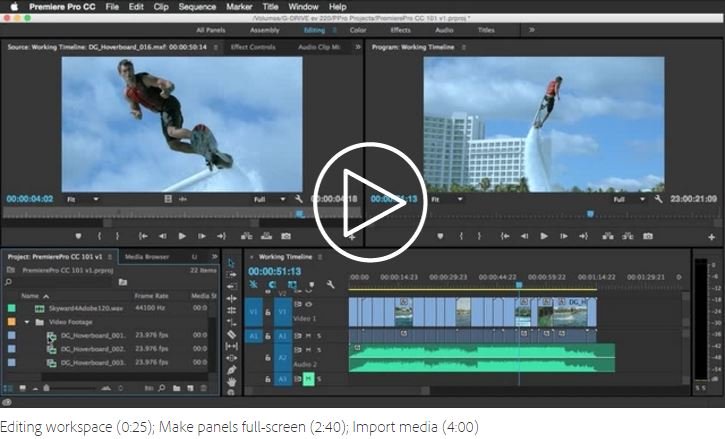The height and width of the screenshot is (439, 725).
Task: Open the Project panel menu icon
Action: pos(110,257)
